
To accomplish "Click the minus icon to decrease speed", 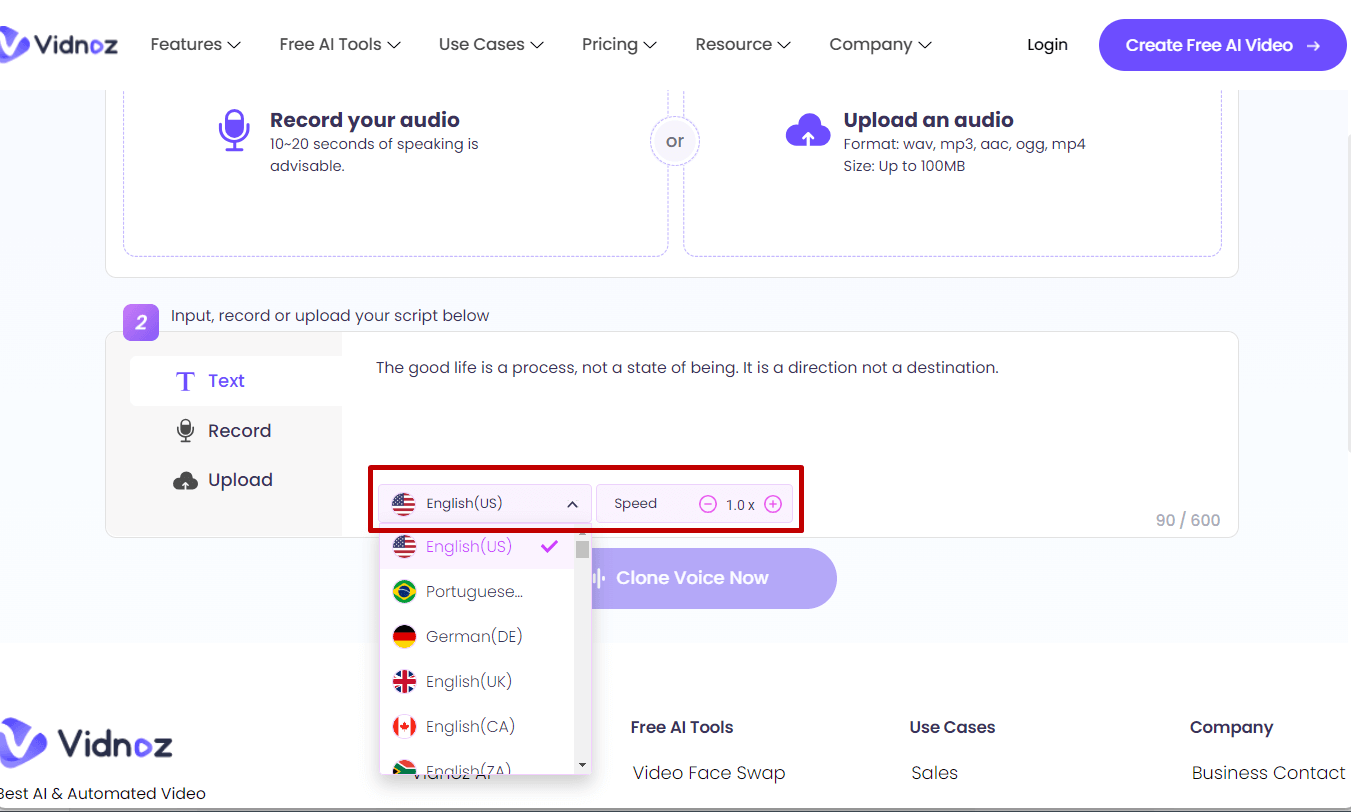I will (x=708, y=504).
